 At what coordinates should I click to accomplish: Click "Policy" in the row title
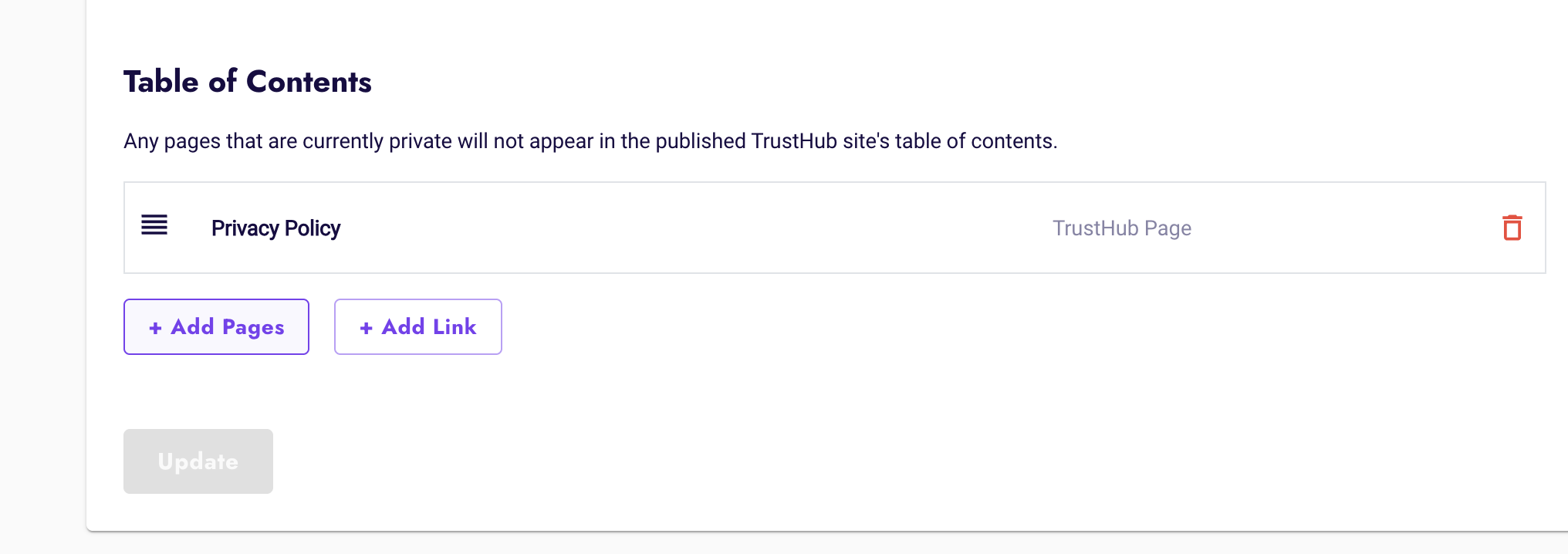point(313,229)
